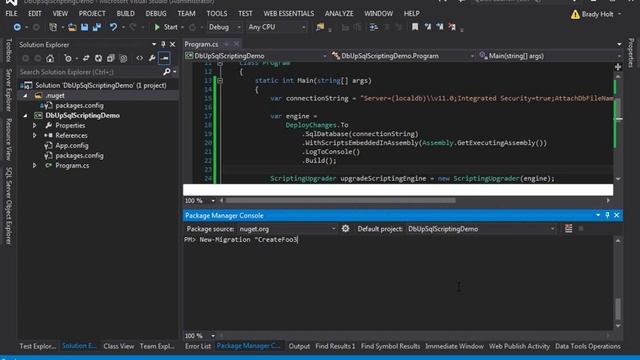Open the Toolbox side panel
The width and height of the screenshot is (640, 360).
pos(9,50)
